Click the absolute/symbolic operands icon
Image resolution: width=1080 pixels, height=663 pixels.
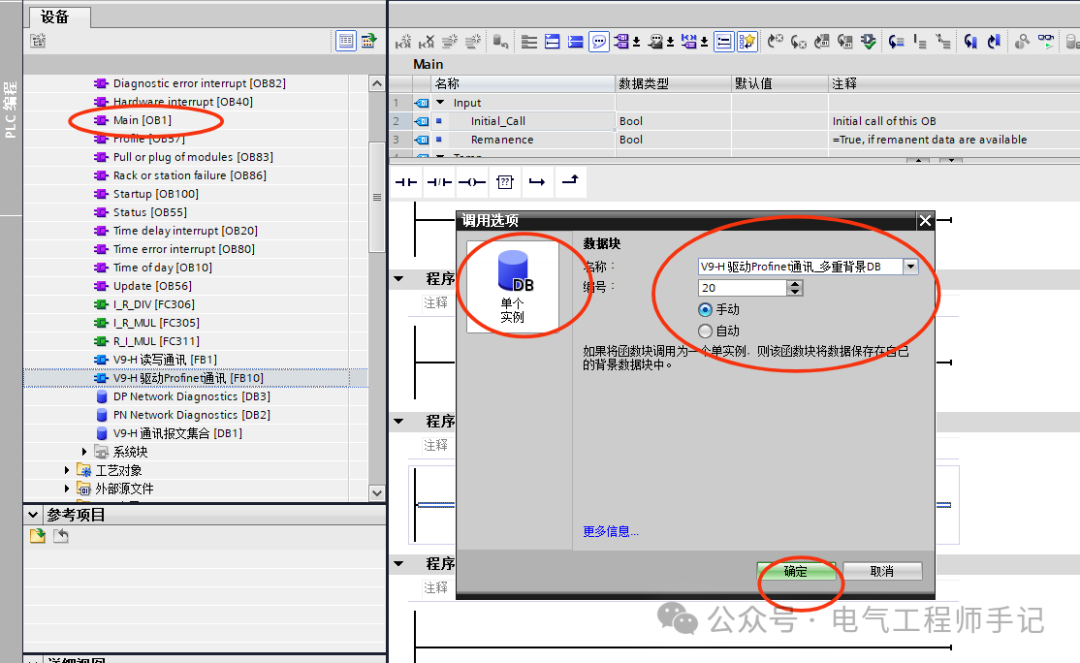(621, 42)
